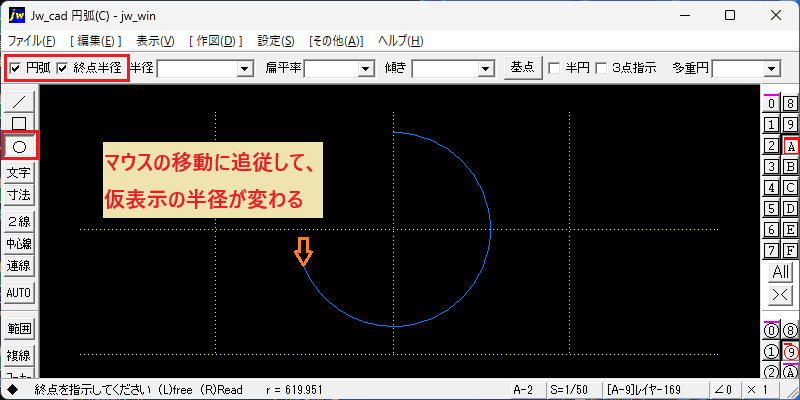
Task: Select the 複線 offset line tool
Action: pyautogui.click(x=19, y=355)
